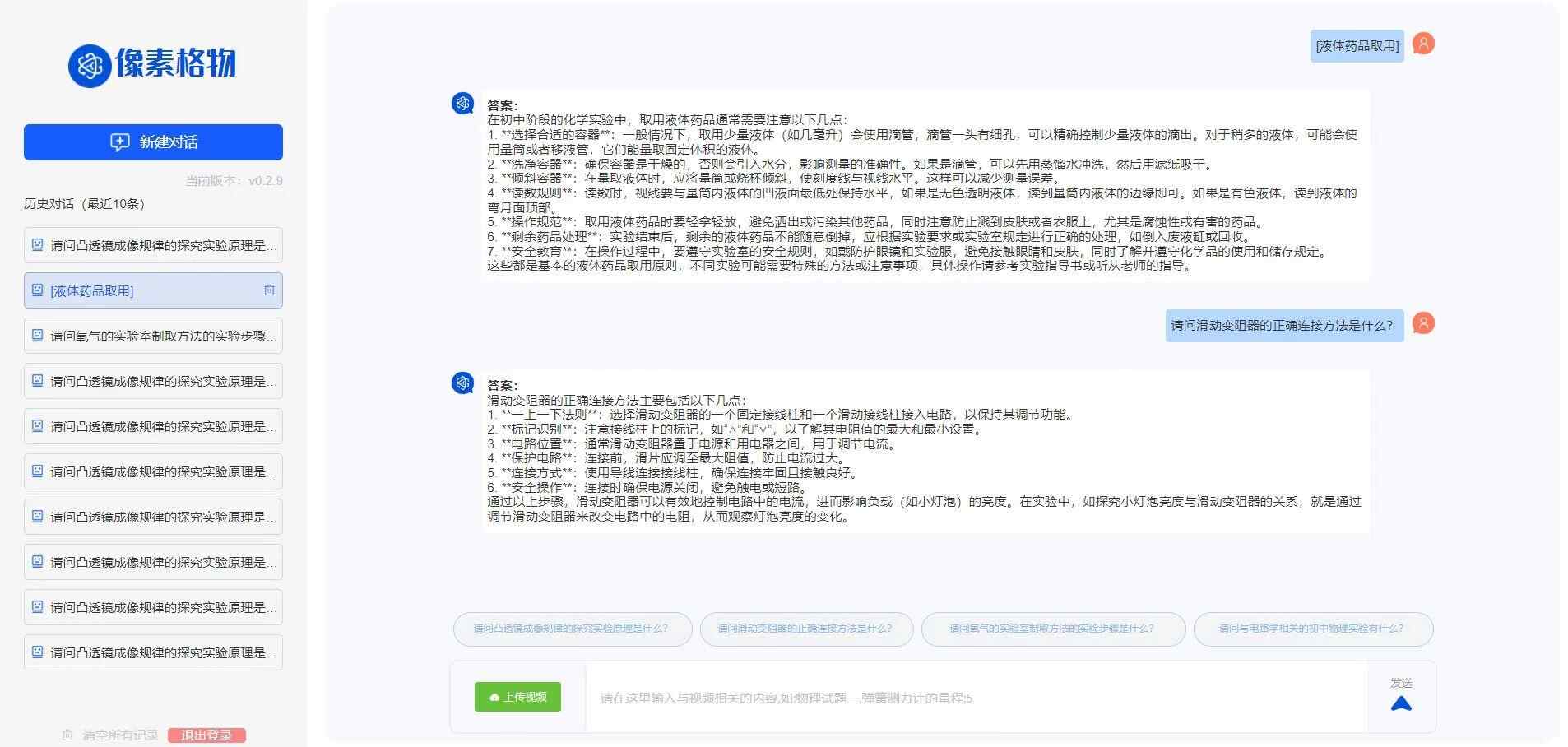The height and width of the screenshot is (747, 1568).
Task: Open the 氧气的实验室制取方法 history conversation
Action: point(156,336)
